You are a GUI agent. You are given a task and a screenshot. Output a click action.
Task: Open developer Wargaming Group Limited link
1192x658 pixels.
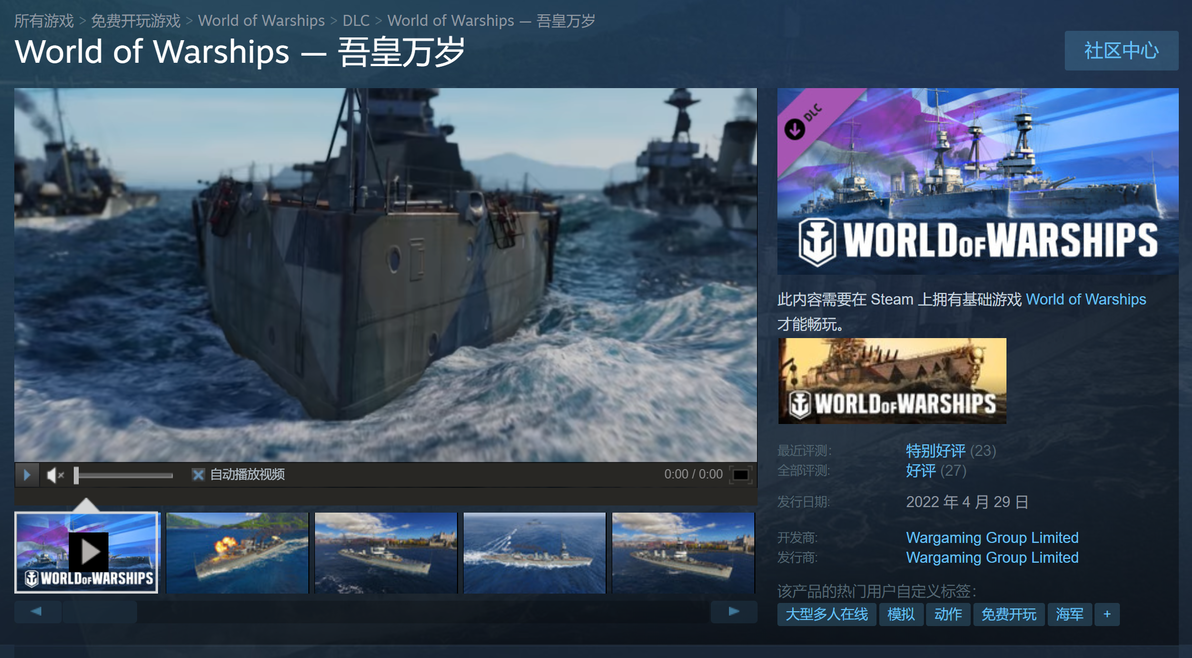pos(992,538)
